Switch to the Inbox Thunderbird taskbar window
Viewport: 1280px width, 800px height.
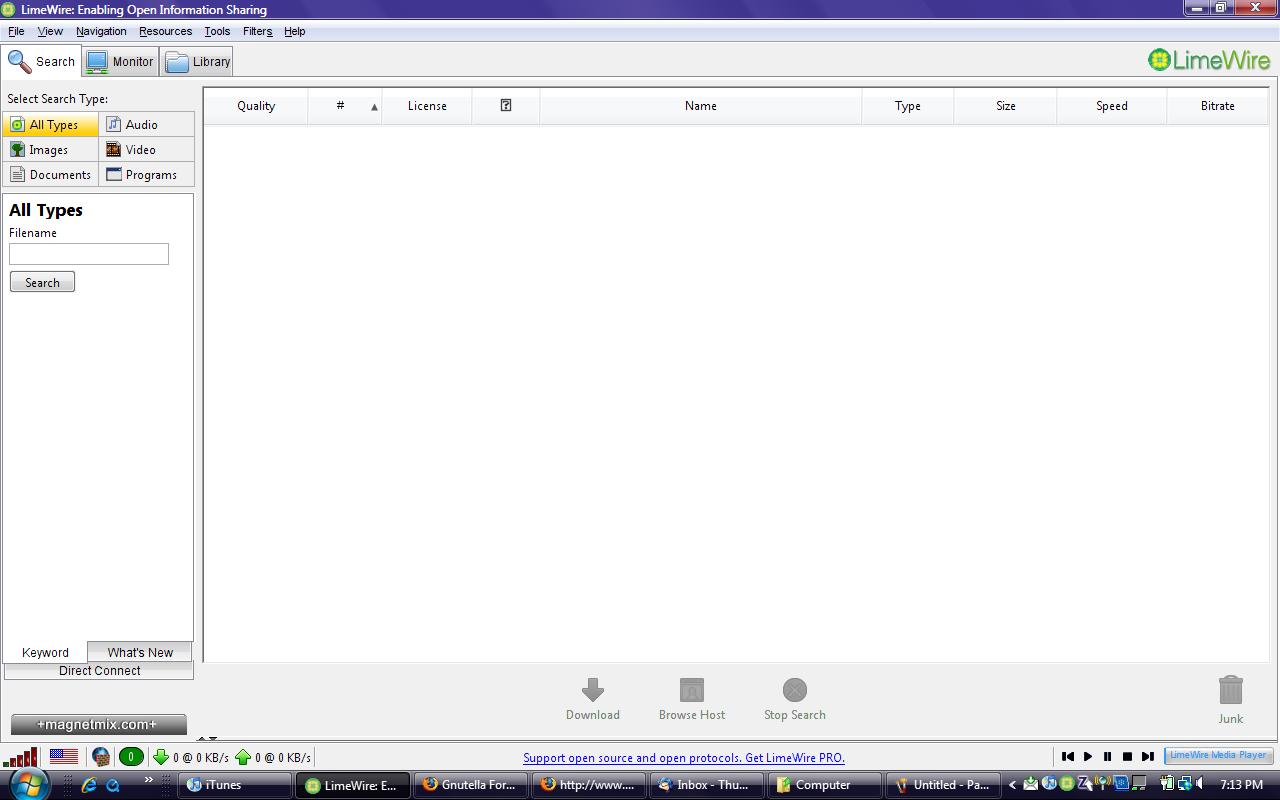pos(707,785)
